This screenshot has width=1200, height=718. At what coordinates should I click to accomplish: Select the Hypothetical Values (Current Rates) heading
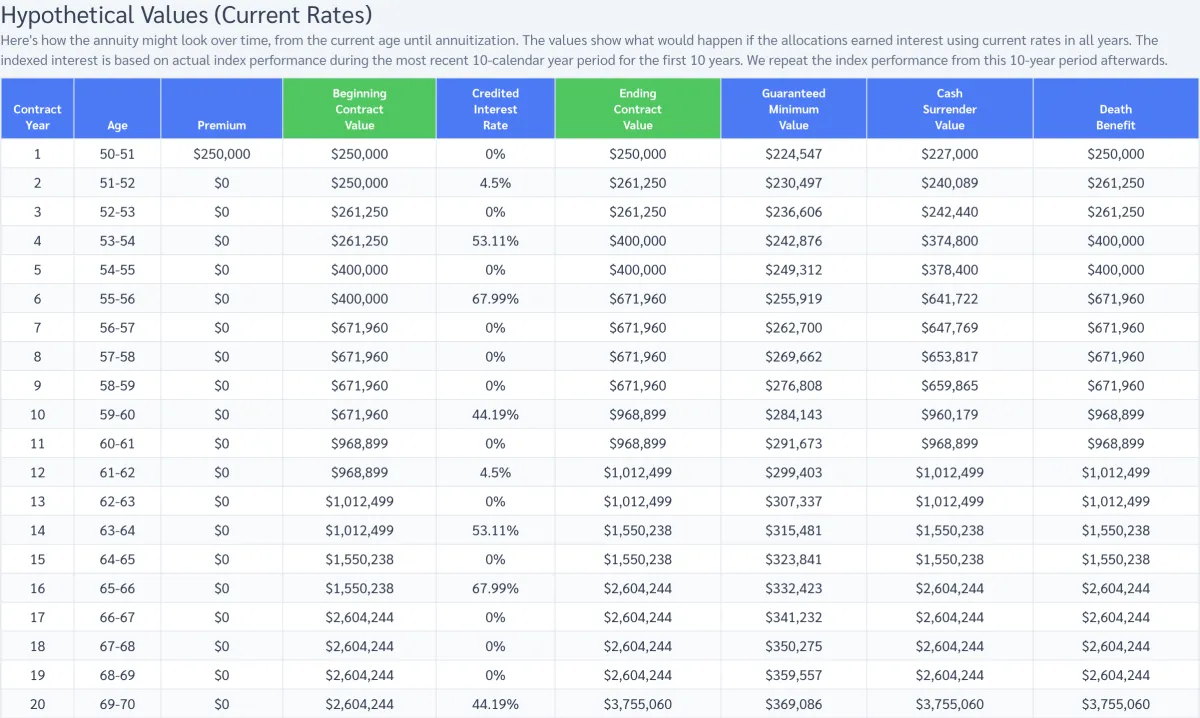click(186, 16)
